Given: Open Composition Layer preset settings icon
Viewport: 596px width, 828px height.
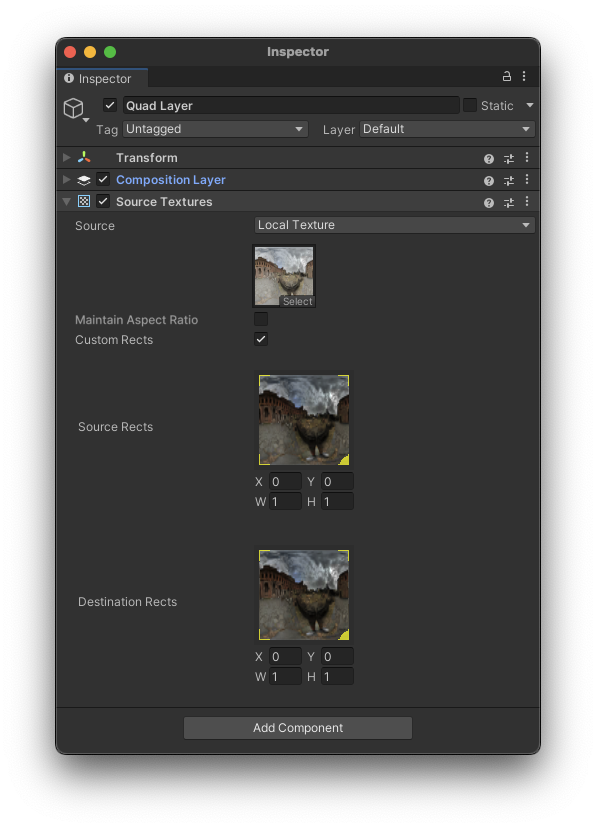Looking at the screenshot, I should 508,181.
